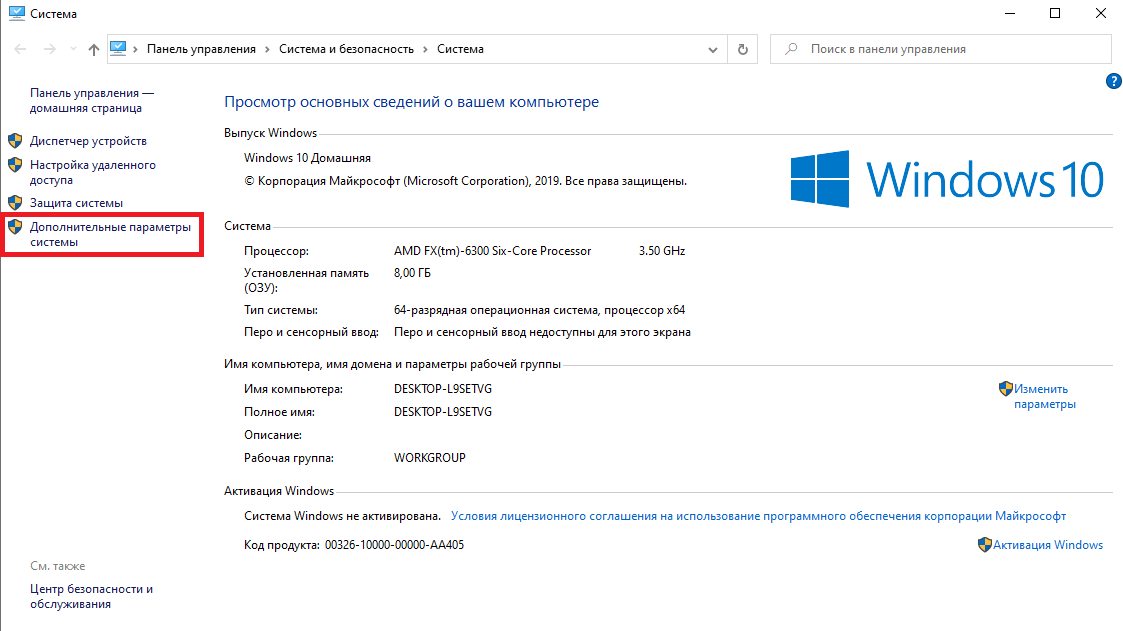This screenshot has height=631, width=1123.
Task: Open the Microsoft license terms link
Action: (758, 516)
